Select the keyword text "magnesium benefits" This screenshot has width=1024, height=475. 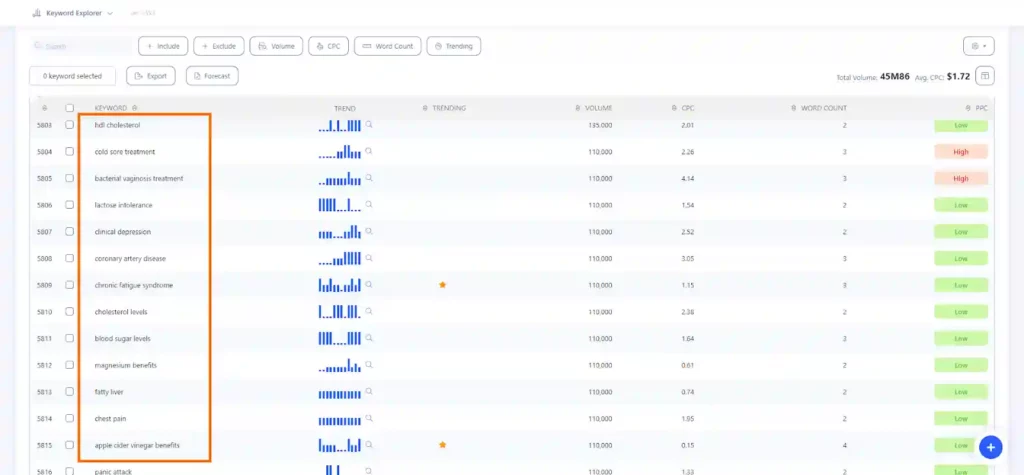[125, 365]
